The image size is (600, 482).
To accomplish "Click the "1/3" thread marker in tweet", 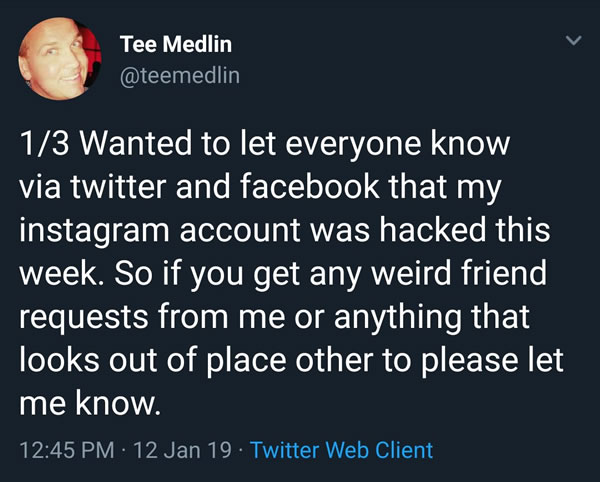I will pos(44,143).
